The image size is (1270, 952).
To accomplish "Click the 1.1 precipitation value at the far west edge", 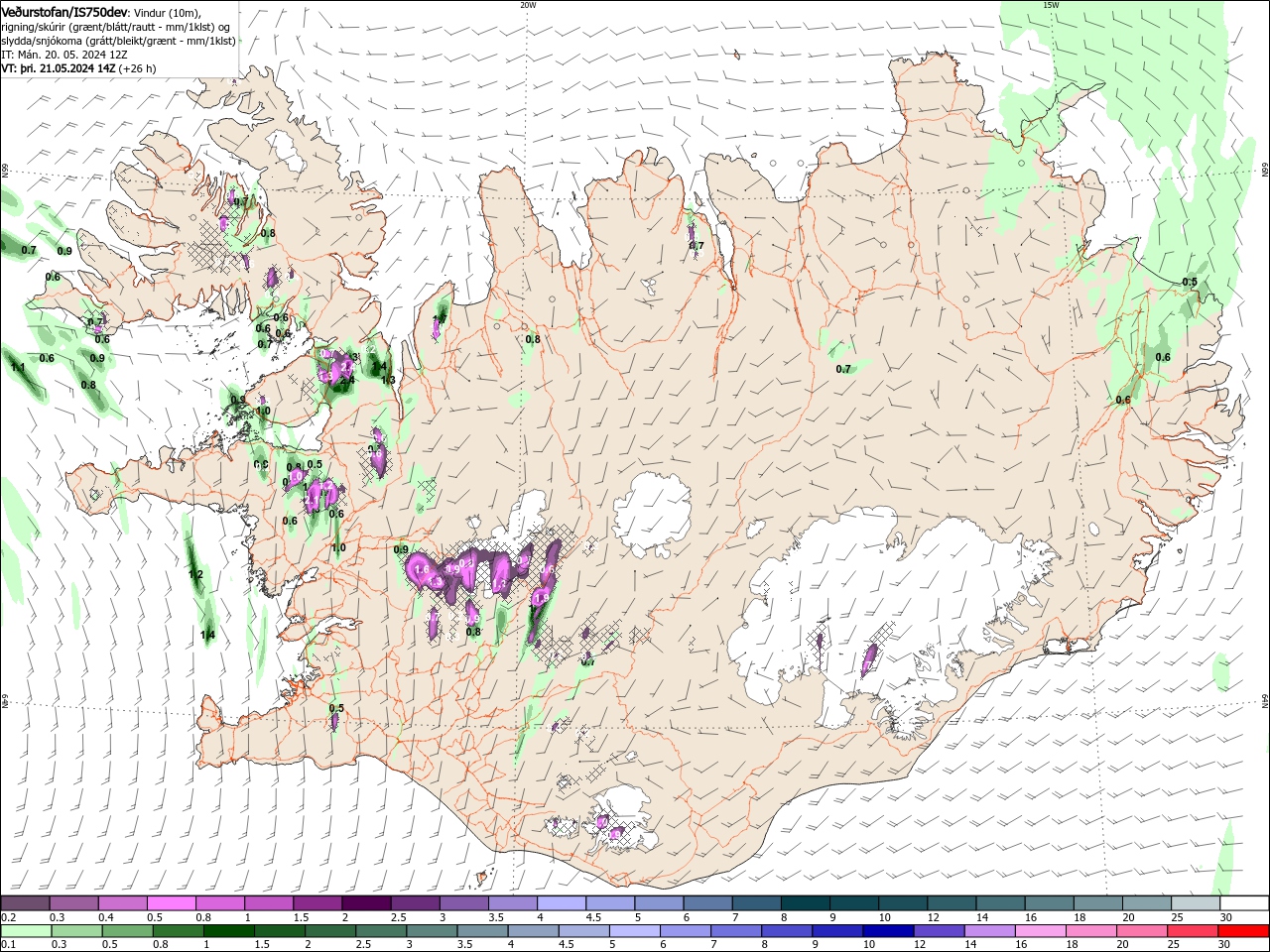I will 18,368.
